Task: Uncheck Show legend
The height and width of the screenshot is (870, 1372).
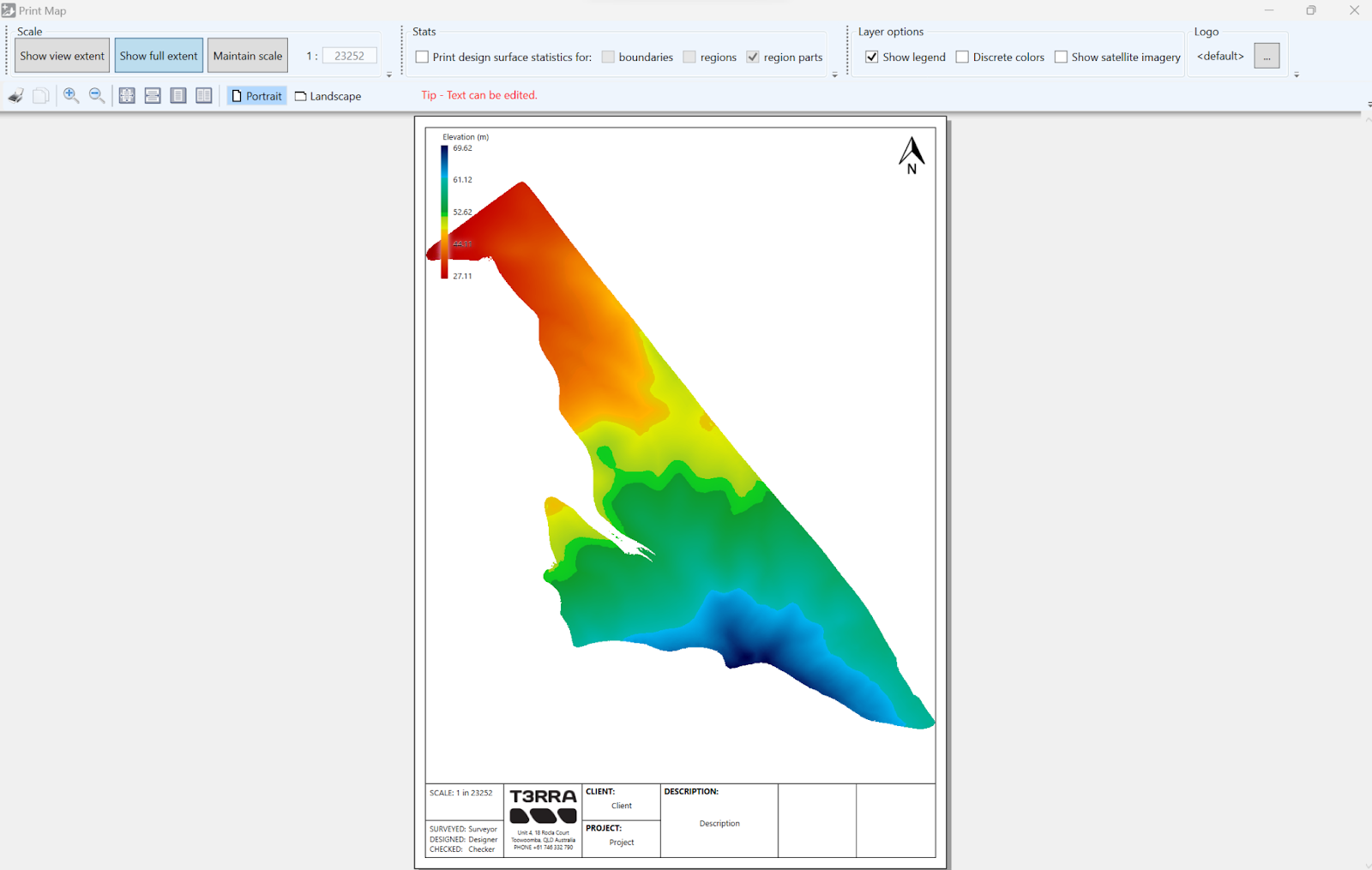Action: click(x=872, y=57)
